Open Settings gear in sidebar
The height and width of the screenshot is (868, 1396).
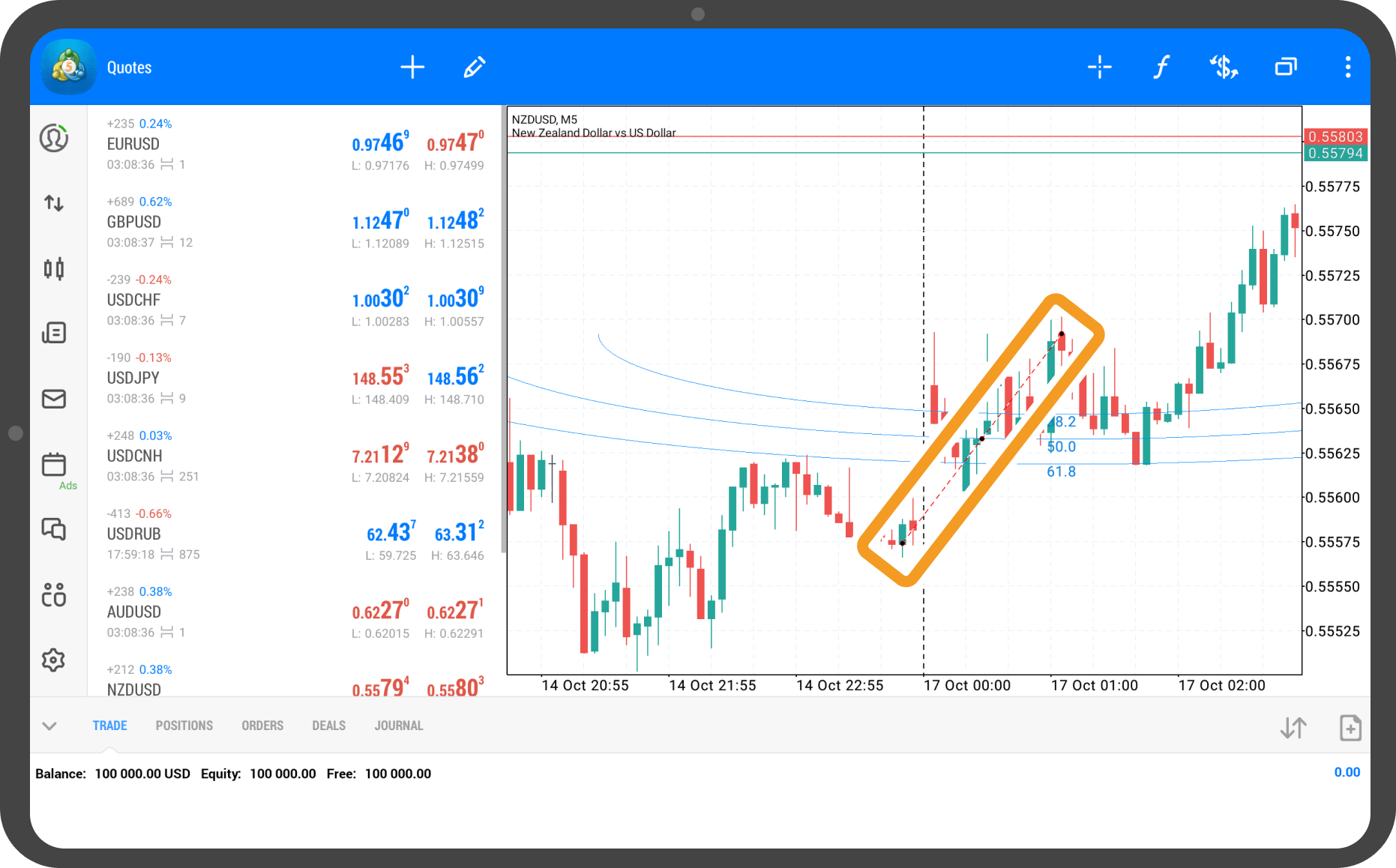click(54, 660)
